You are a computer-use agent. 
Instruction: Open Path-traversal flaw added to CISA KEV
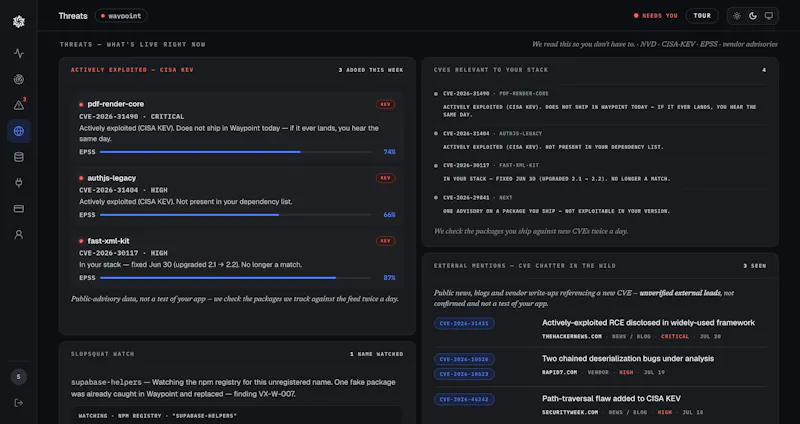[611, 398]
